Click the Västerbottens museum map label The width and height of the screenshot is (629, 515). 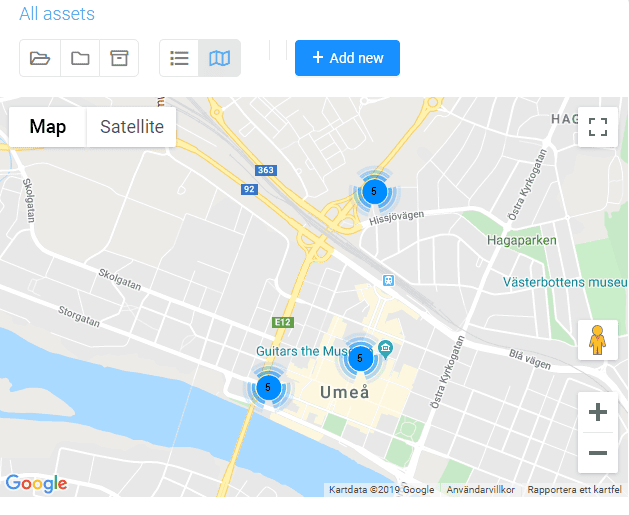pyautogui.click(x=566, y=282)
